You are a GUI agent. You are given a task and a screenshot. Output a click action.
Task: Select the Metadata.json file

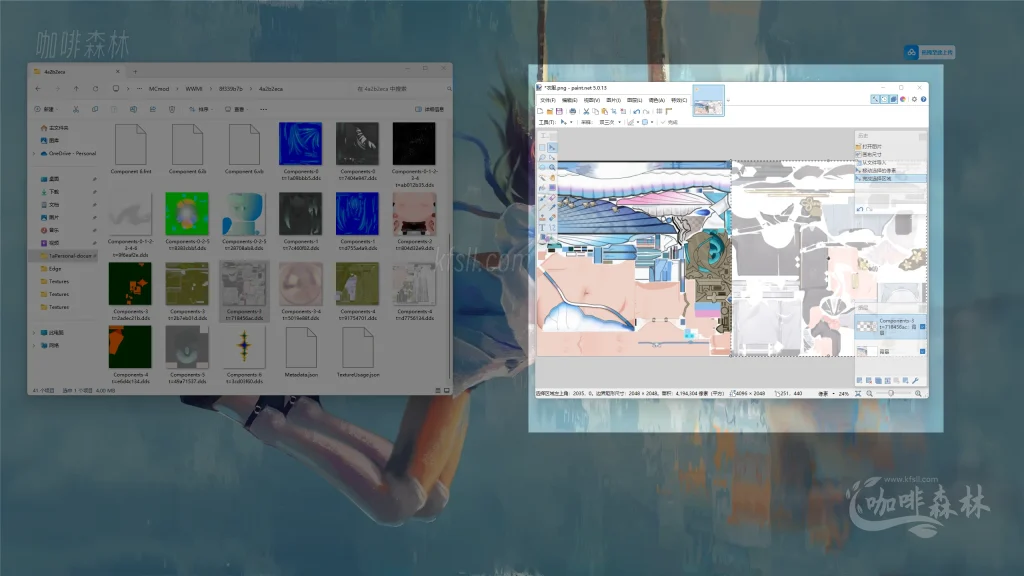point(301,353)
